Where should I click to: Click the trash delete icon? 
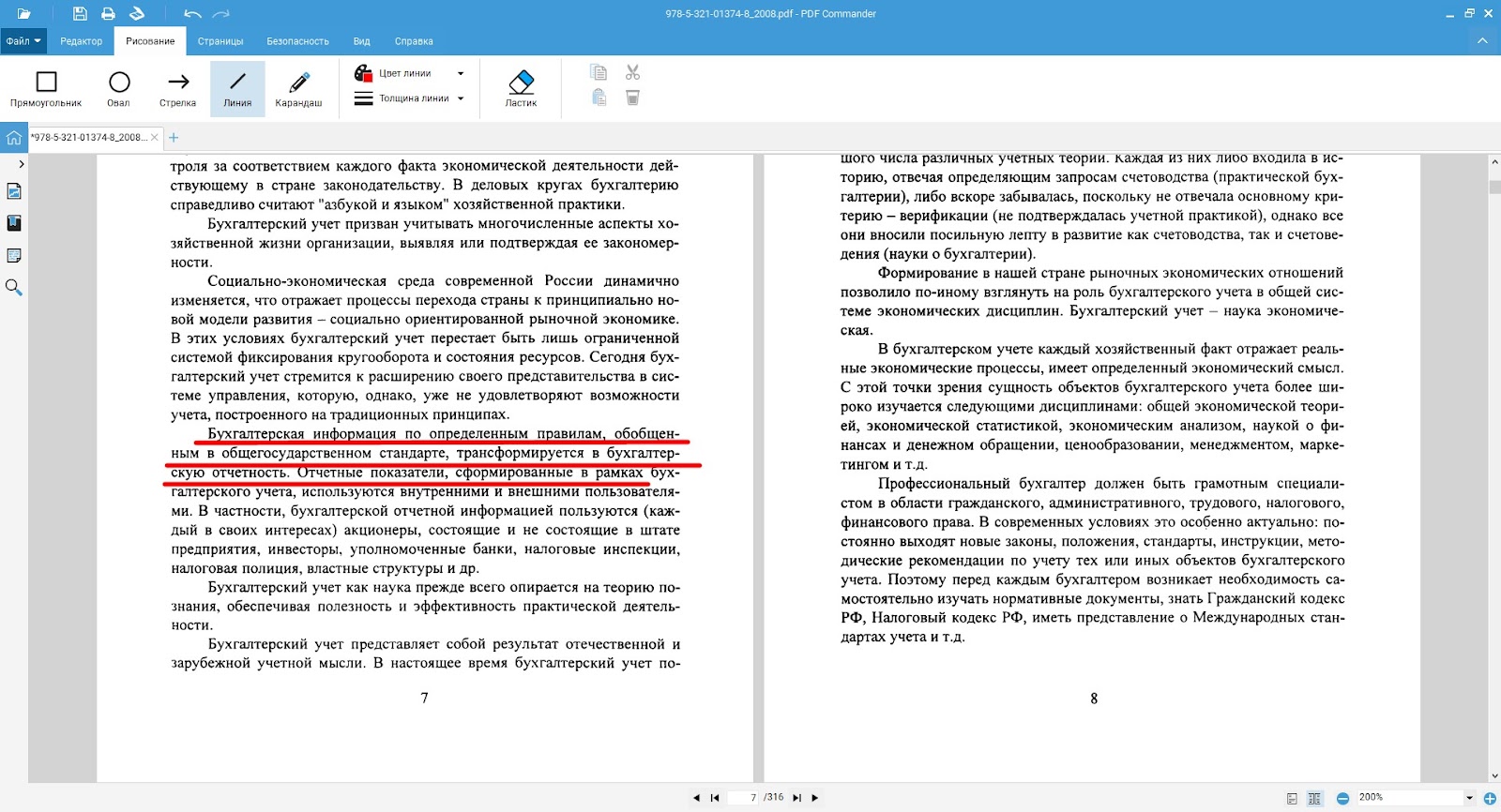[x=633, y=98]
